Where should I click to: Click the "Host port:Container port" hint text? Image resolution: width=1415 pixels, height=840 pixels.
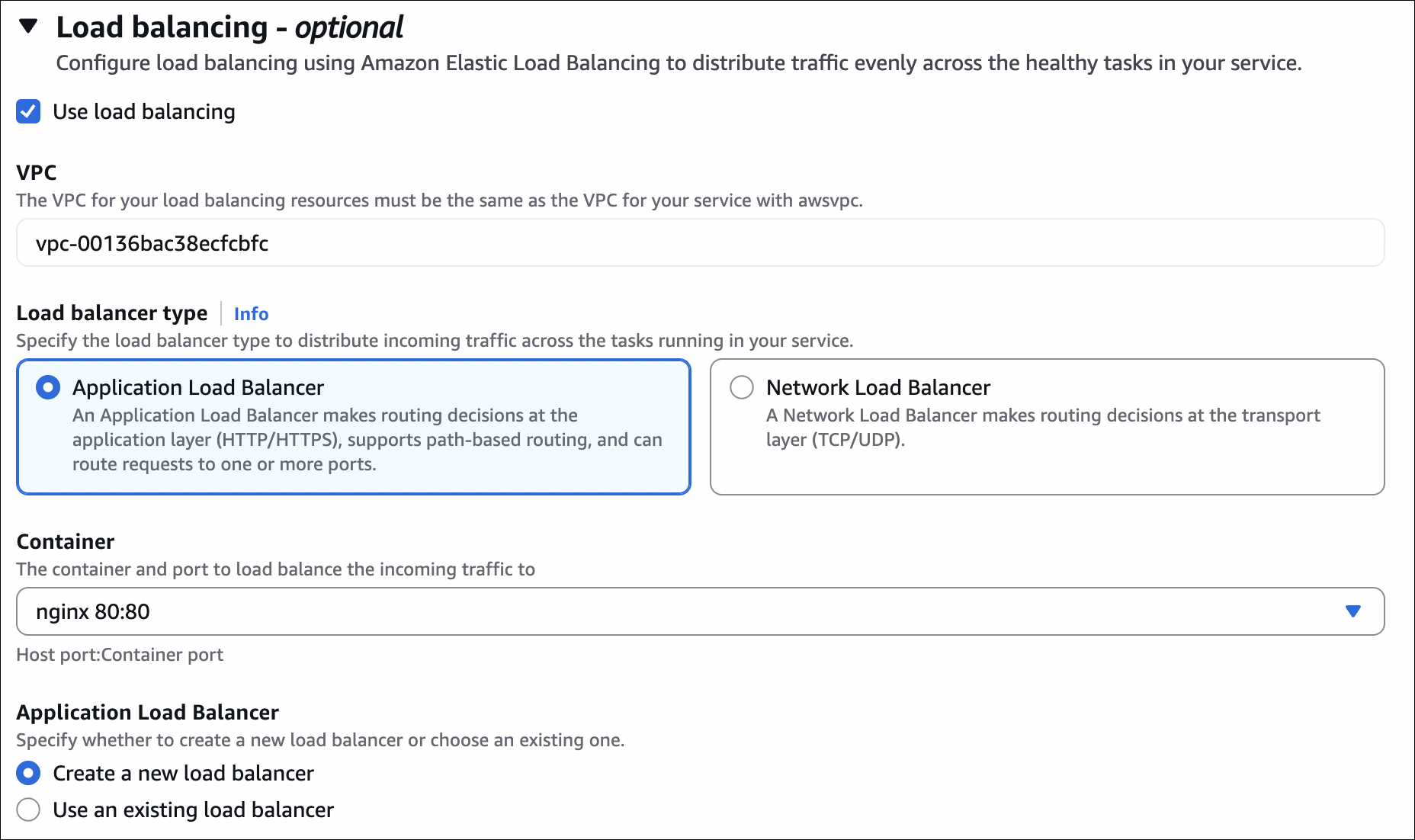(x=120, y=655)
